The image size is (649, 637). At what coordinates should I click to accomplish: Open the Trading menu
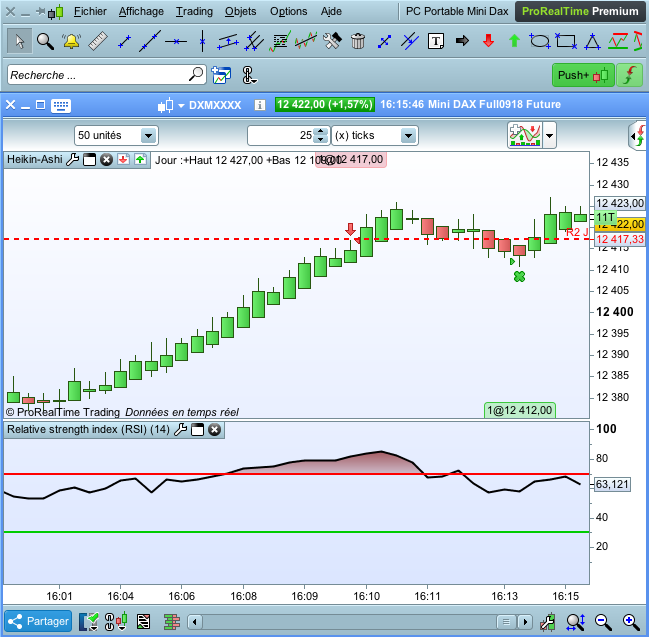tap(194, 11)
